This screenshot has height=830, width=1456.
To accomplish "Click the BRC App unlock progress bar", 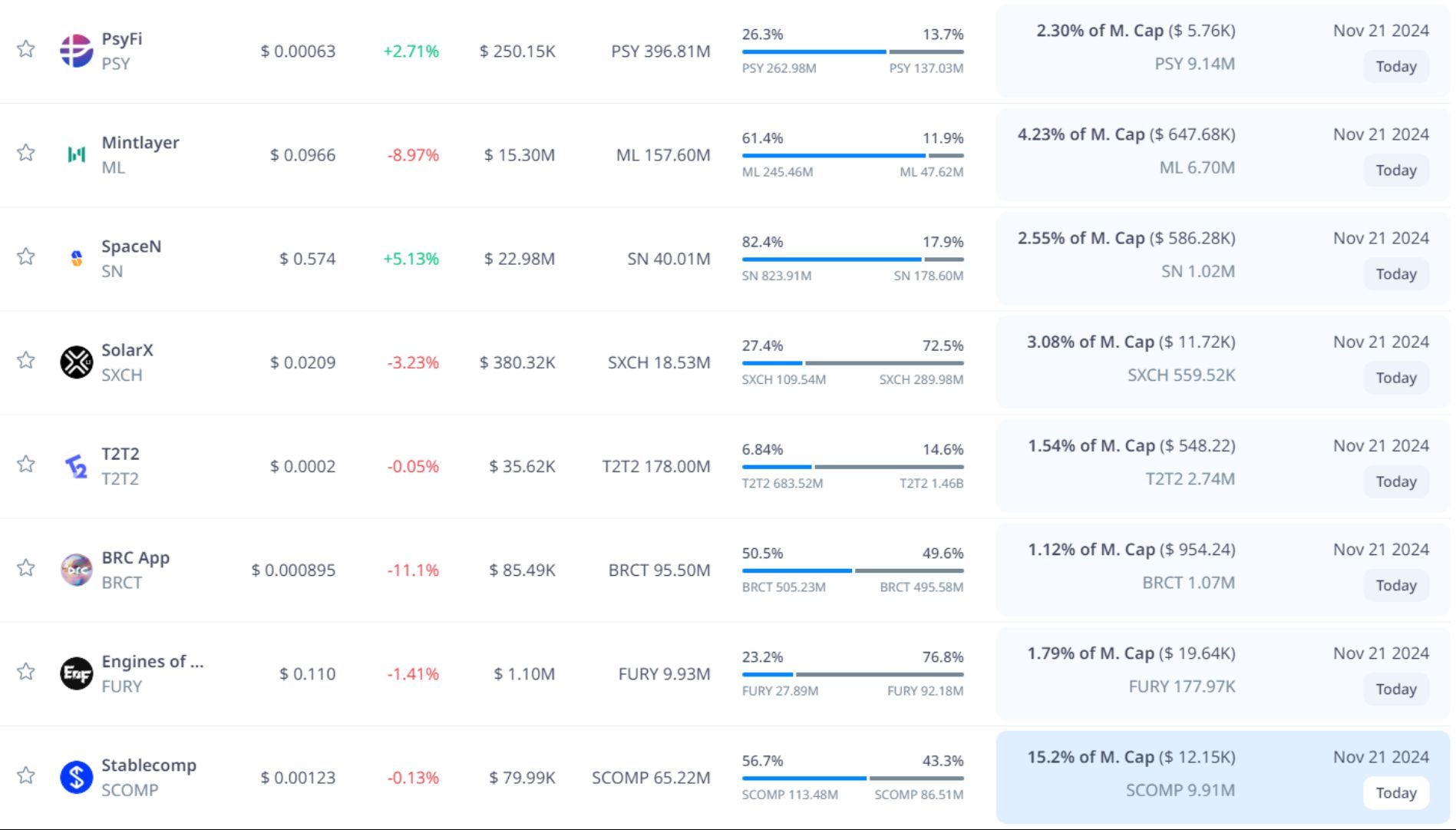I will 852,570.
